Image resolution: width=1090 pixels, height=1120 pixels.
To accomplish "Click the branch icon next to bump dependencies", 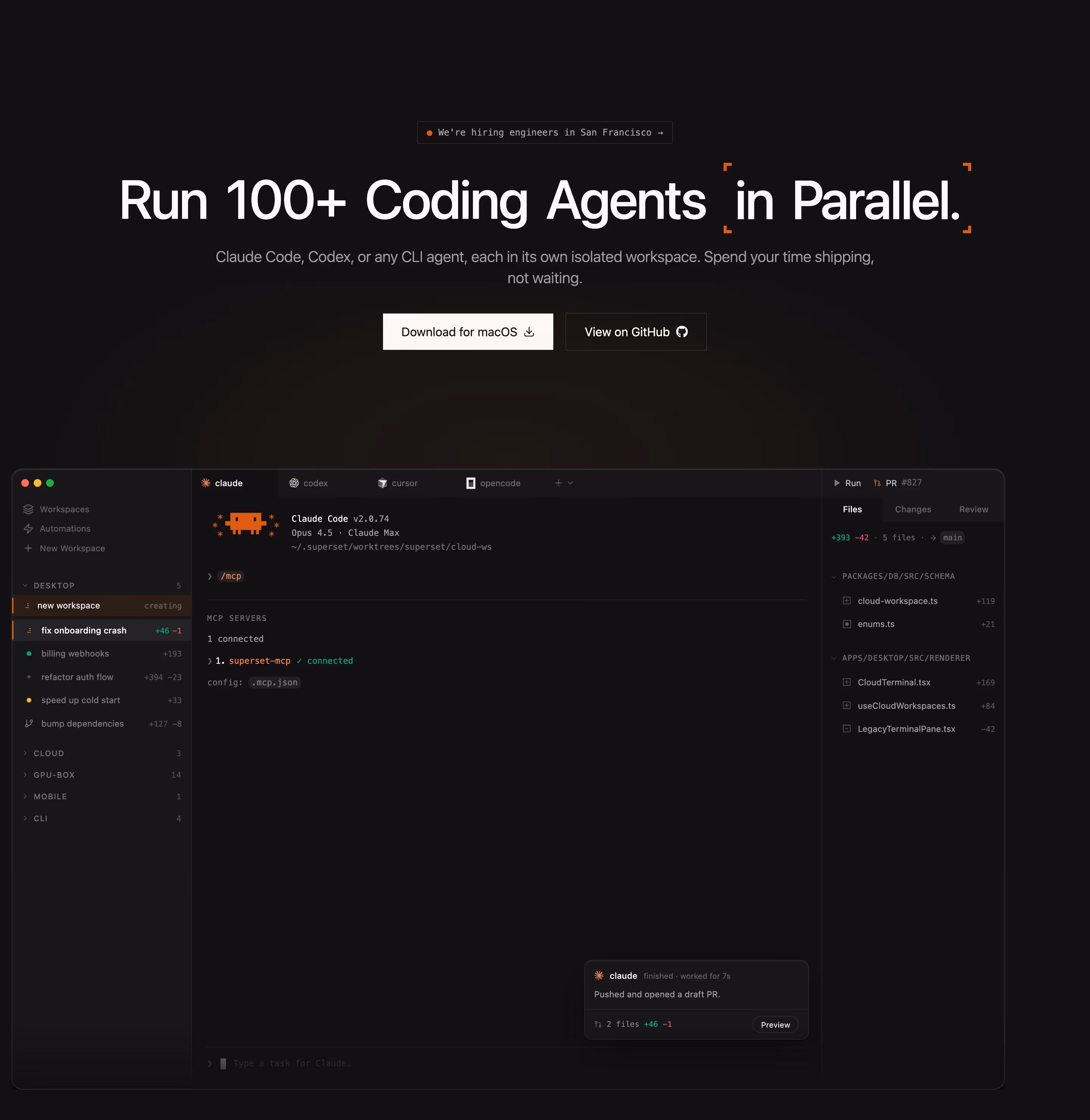I will coord(29,723).
